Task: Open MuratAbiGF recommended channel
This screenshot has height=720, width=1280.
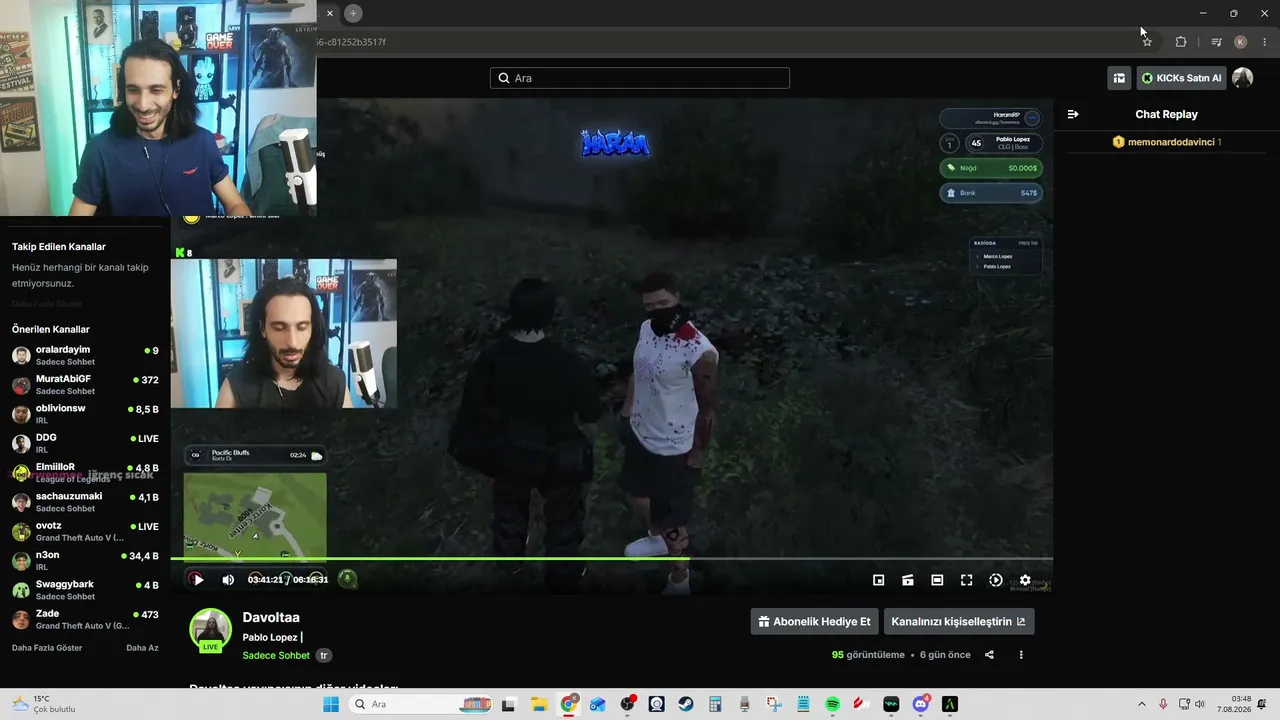Action: 85,385
